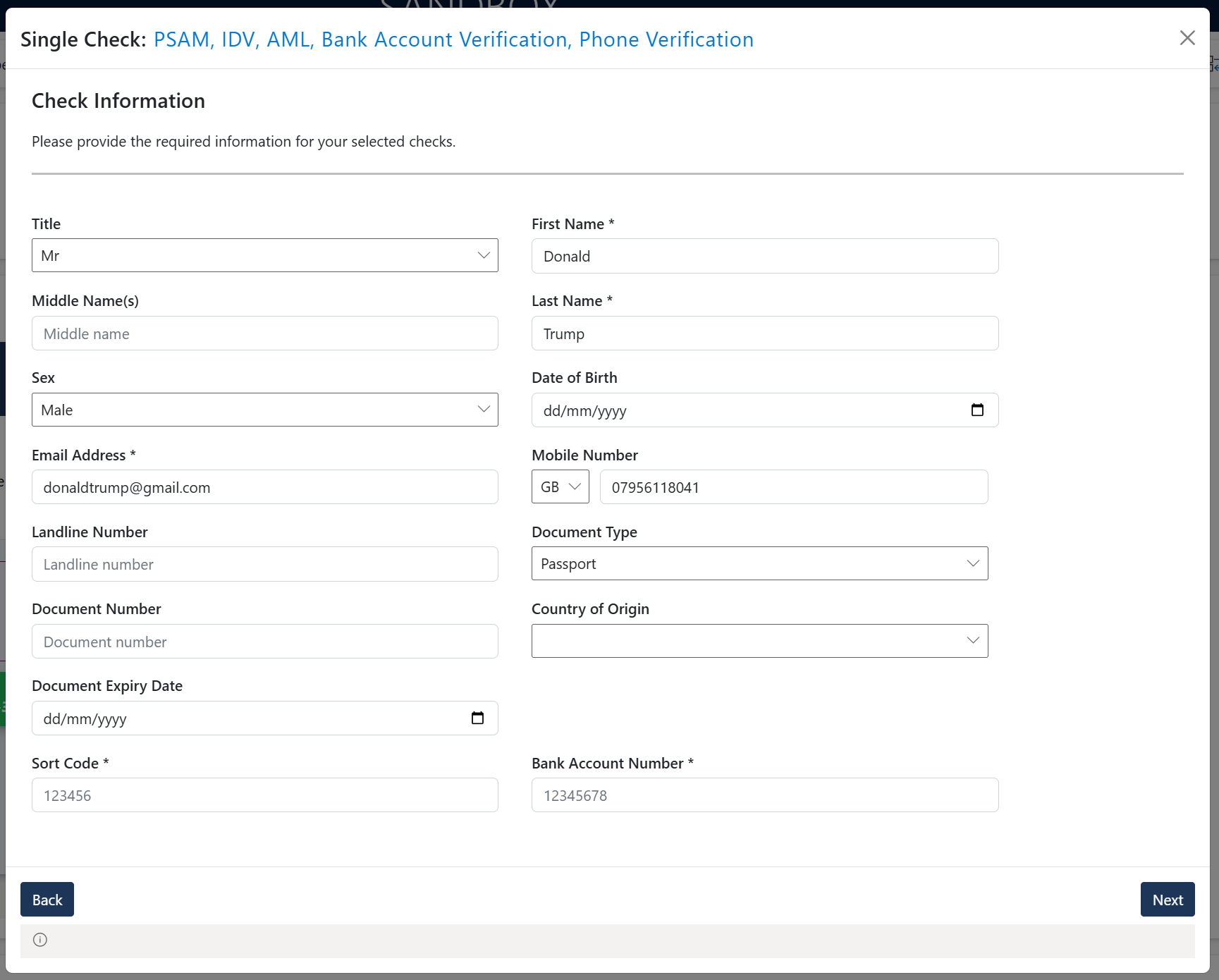Viewport: 1219px width, 980px height.
Task: Proceed with the Next button
Action: 1168,900
